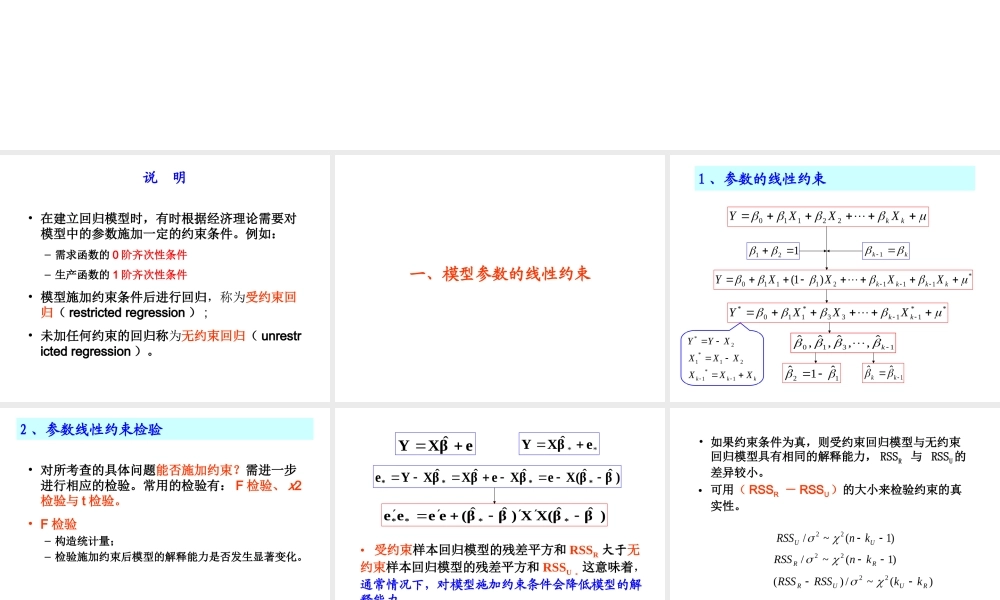The image size is (1000, 600).
Task: Select the formula box e*′e* equation
Action: (x=495, y=515)
